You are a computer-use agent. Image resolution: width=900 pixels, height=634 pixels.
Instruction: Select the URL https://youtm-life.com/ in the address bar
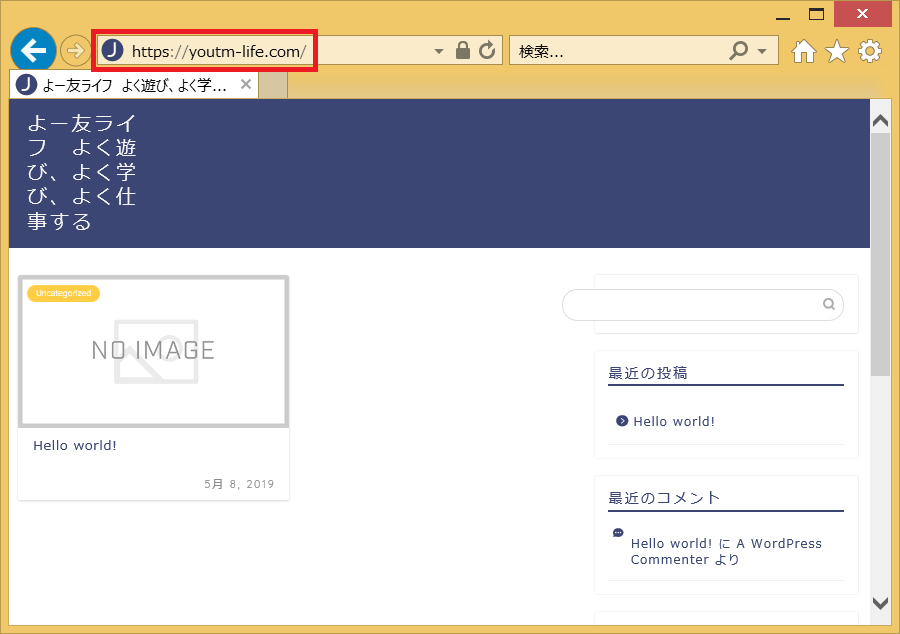click(x=219, y=52)
